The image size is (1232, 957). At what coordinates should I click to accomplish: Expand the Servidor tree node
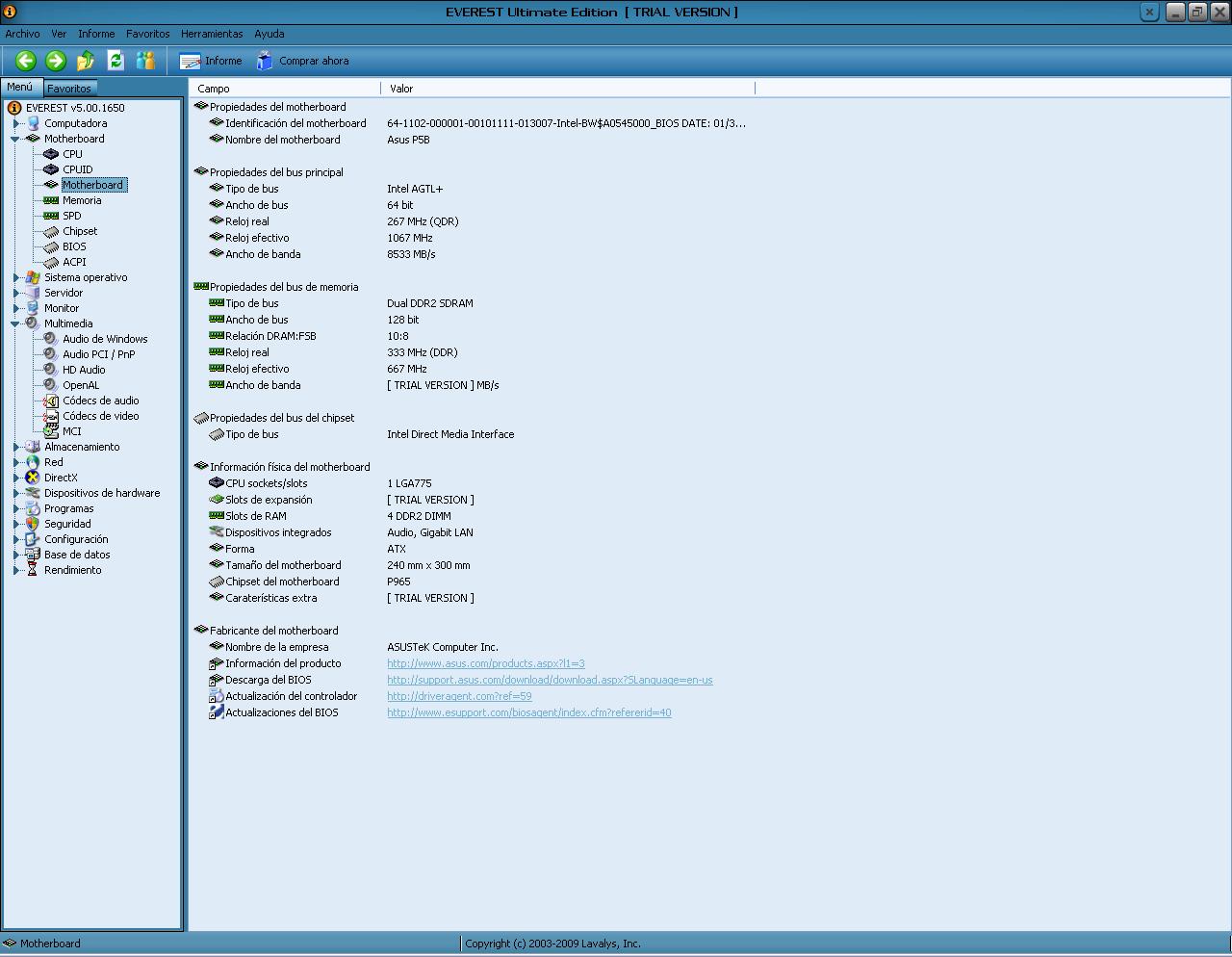(16, 293)
